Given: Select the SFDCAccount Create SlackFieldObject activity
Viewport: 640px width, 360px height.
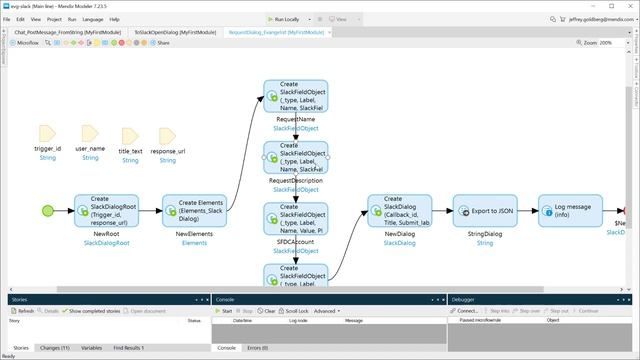Looking at the screenshot, I should click(296, 219).
